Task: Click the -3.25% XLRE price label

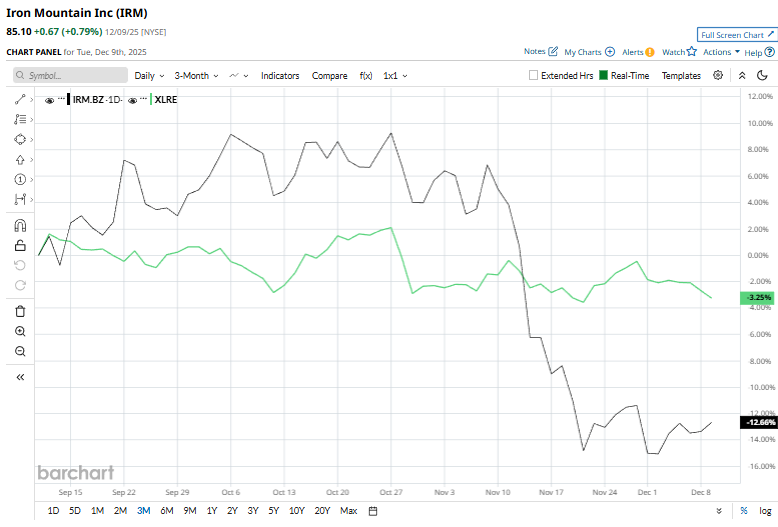Action: point(757,298)
